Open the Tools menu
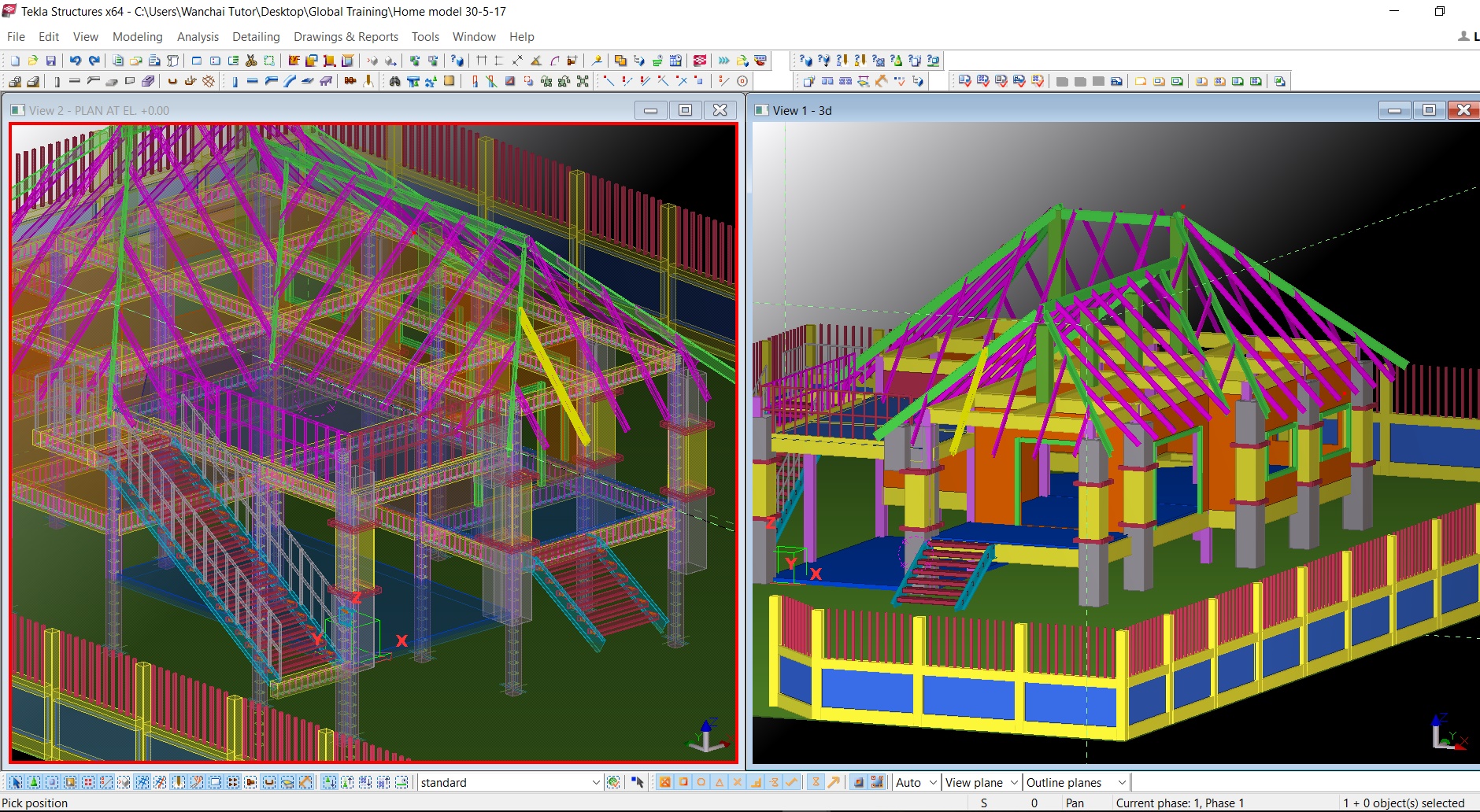Screen dimensions: 1480x812 click(x=425, y=36)
